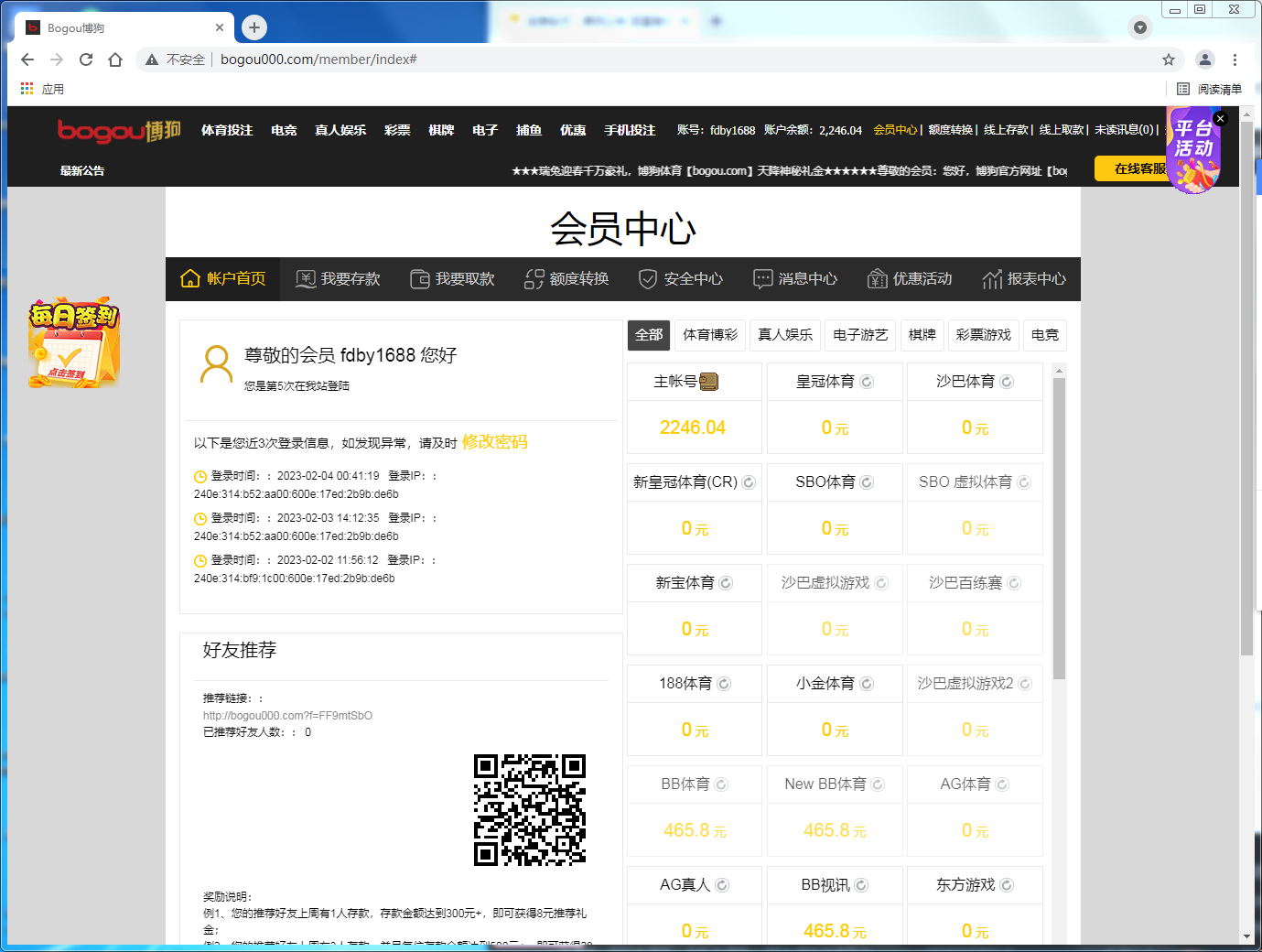This screenshot has width=1262, height=952.
Task: Click the 修改密码 link
Action: tap(494, 442)
